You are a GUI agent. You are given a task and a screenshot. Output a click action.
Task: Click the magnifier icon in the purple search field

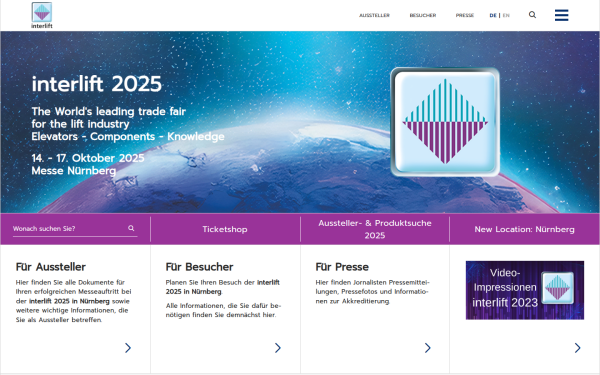(131, 228)
